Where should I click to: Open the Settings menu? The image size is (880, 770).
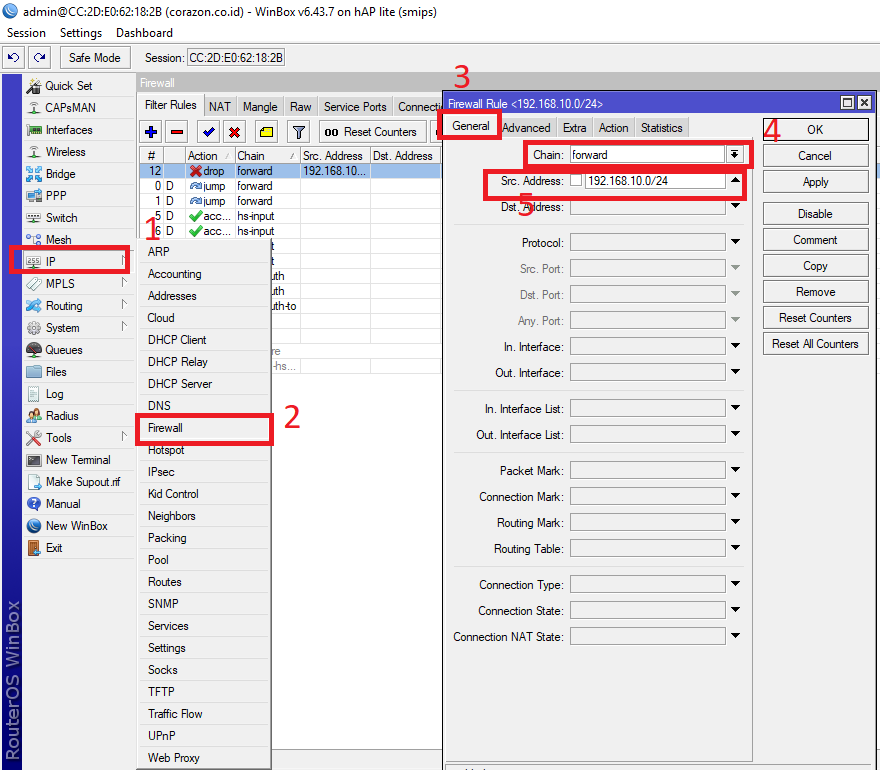tap(81, 33)
